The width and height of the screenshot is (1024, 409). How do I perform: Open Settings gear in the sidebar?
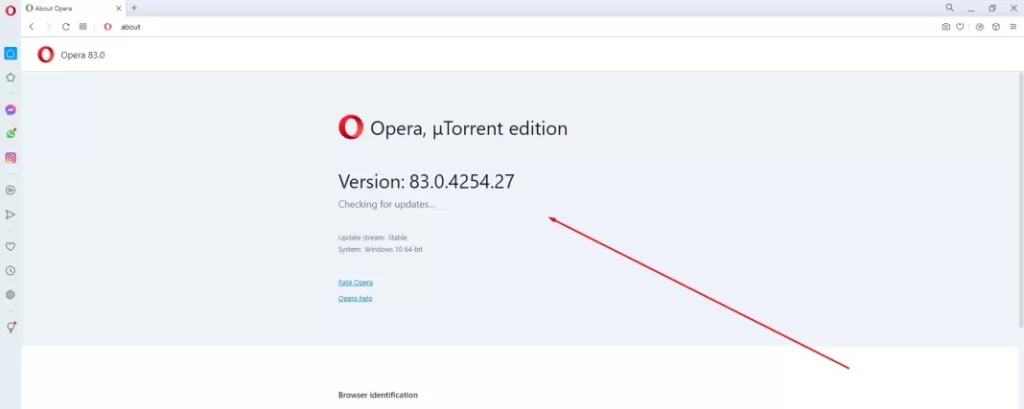click(10, 295)
